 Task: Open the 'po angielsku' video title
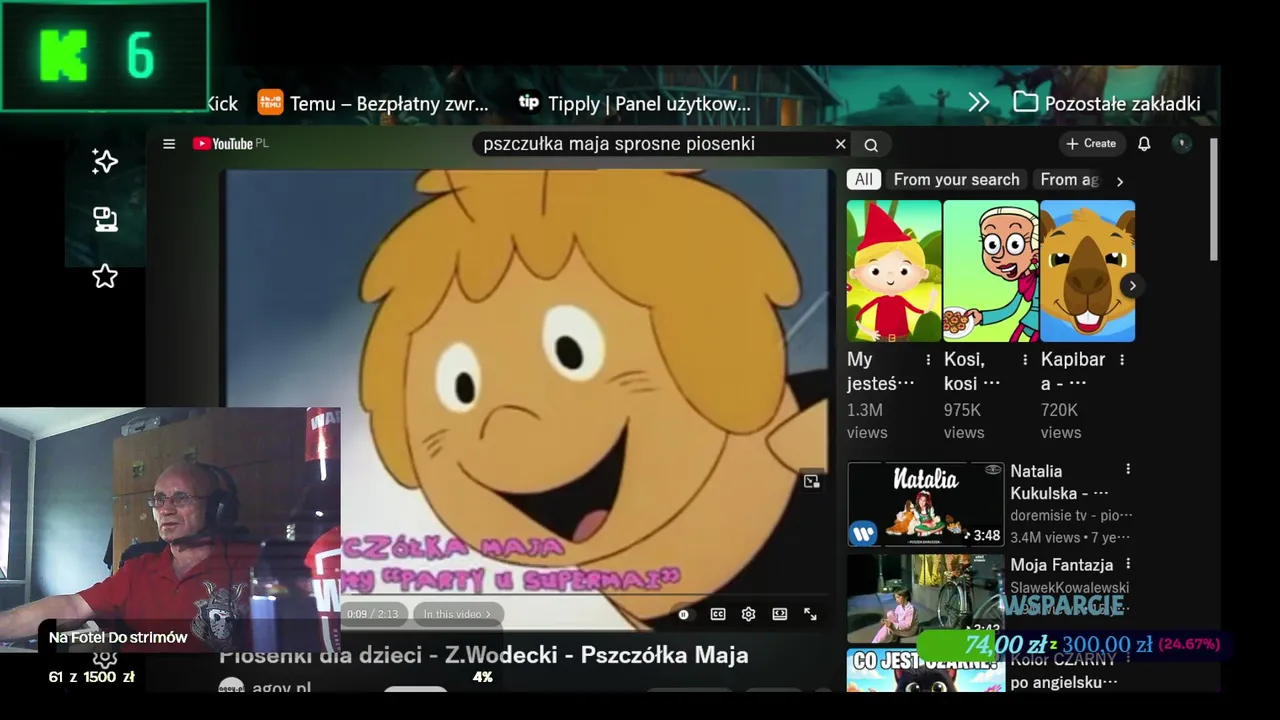point(1063,671)
